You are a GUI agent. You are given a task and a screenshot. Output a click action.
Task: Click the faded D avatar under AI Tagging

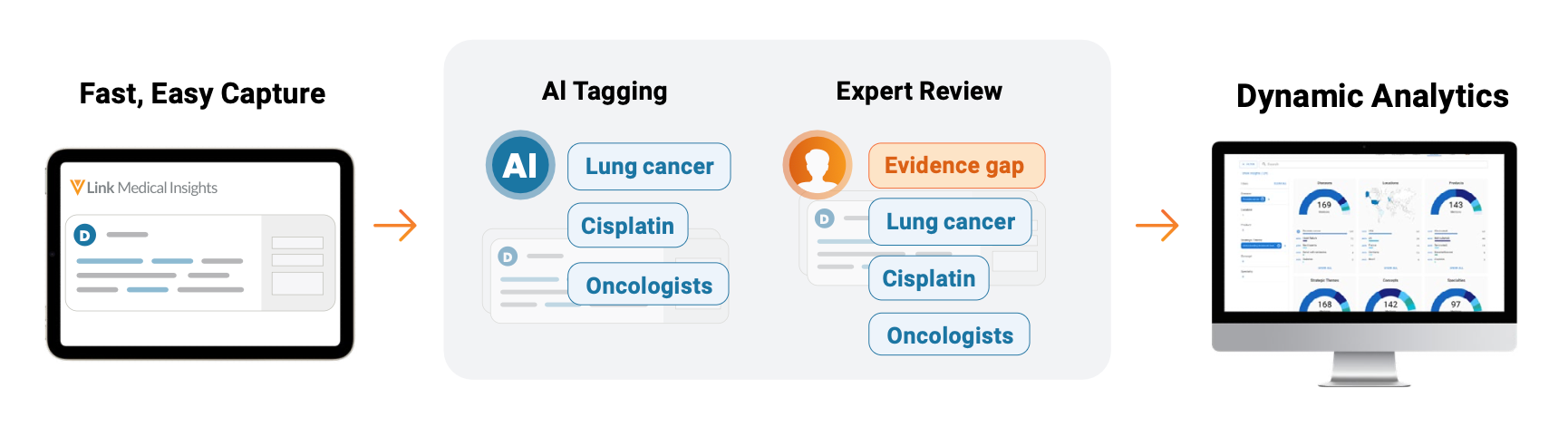click(x=508, y=257)
